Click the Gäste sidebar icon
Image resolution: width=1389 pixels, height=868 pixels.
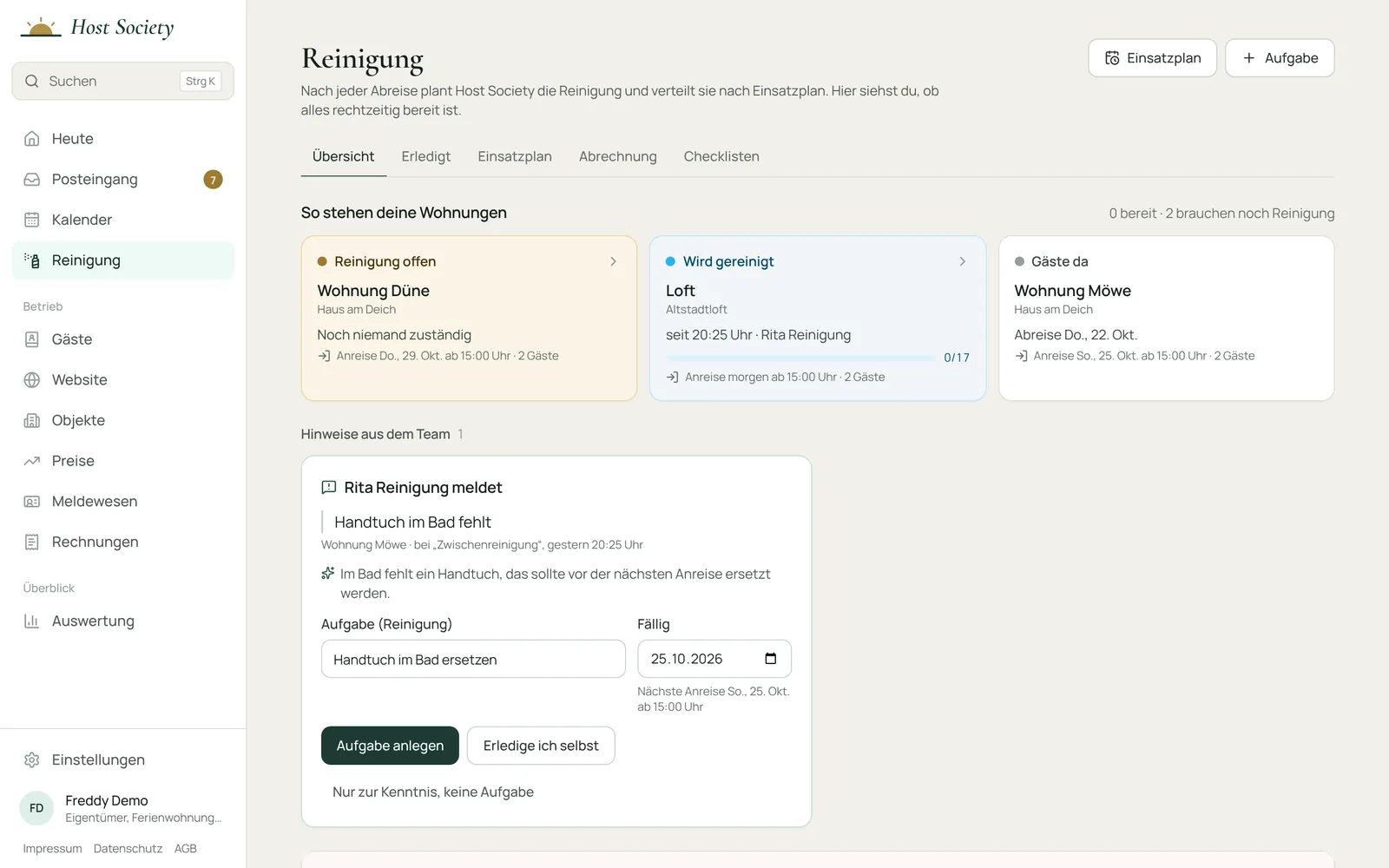pyautogui.click(x=32, y=339)
